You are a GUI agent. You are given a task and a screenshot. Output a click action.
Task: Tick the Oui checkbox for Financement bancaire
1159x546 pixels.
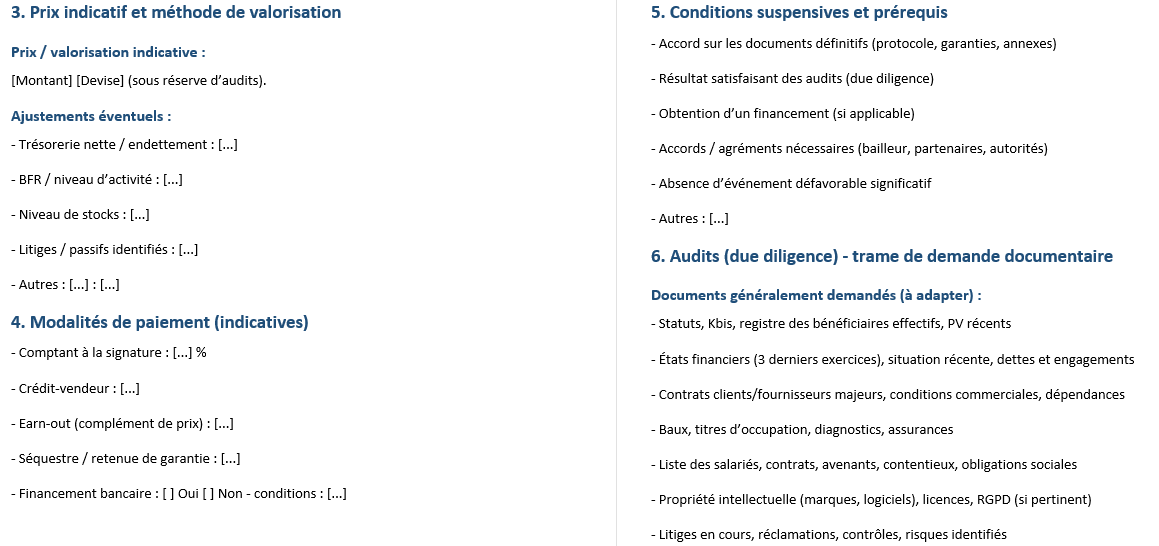(167, 494)
